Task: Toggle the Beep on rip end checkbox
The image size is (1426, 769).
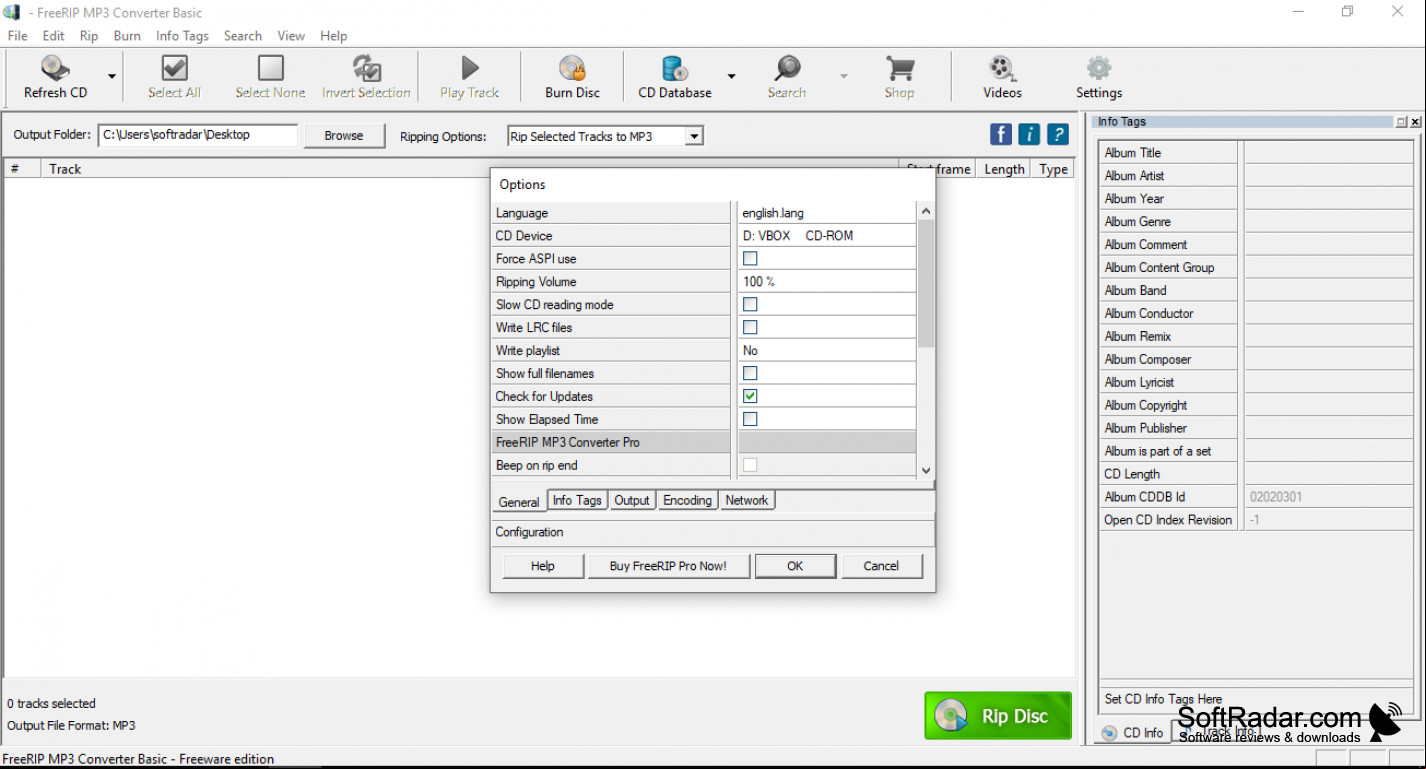Action: [750, 465]
